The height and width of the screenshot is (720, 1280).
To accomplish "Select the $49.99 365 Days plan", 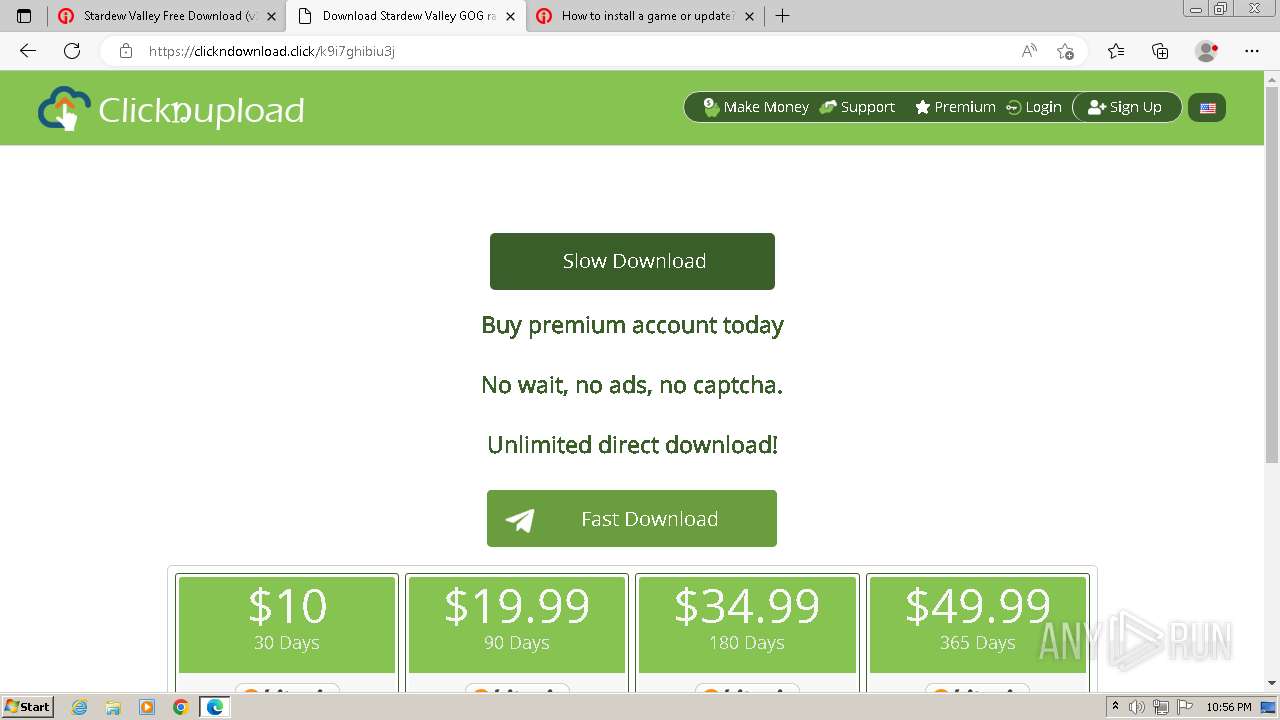I will point(978,624).
